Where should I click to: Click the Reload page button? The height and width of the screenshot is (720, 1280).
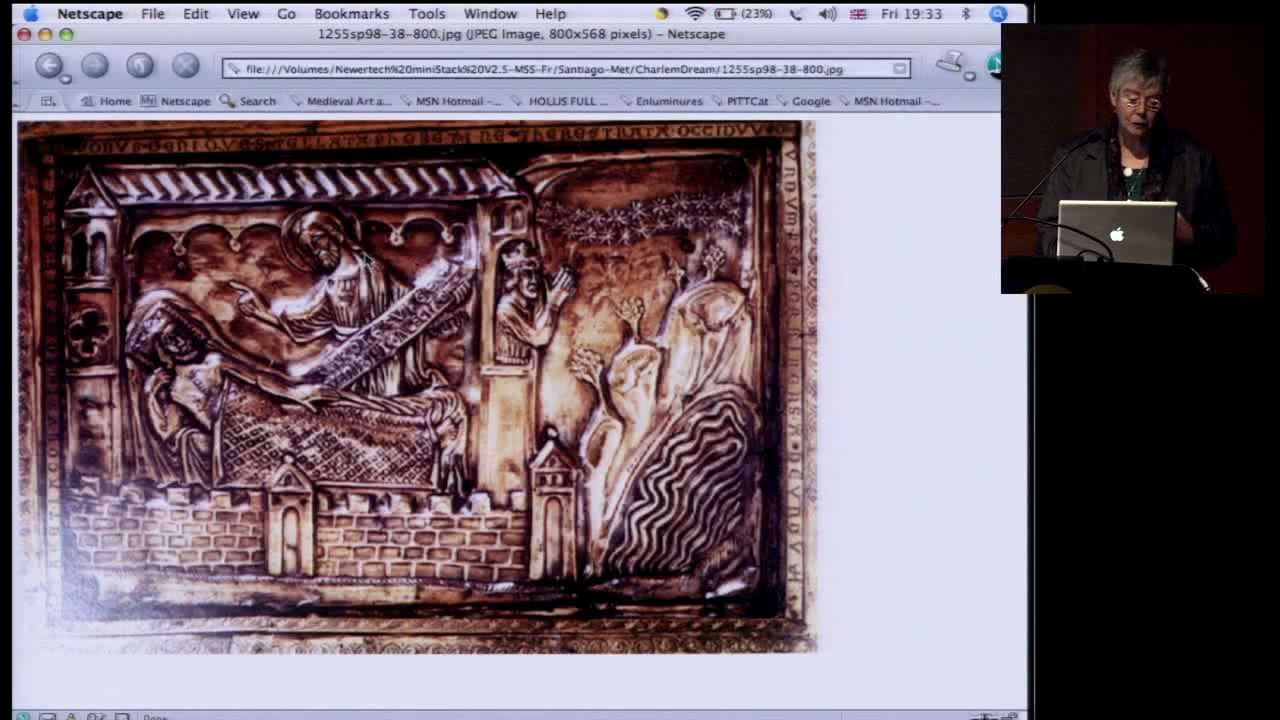tap(140, 65)
